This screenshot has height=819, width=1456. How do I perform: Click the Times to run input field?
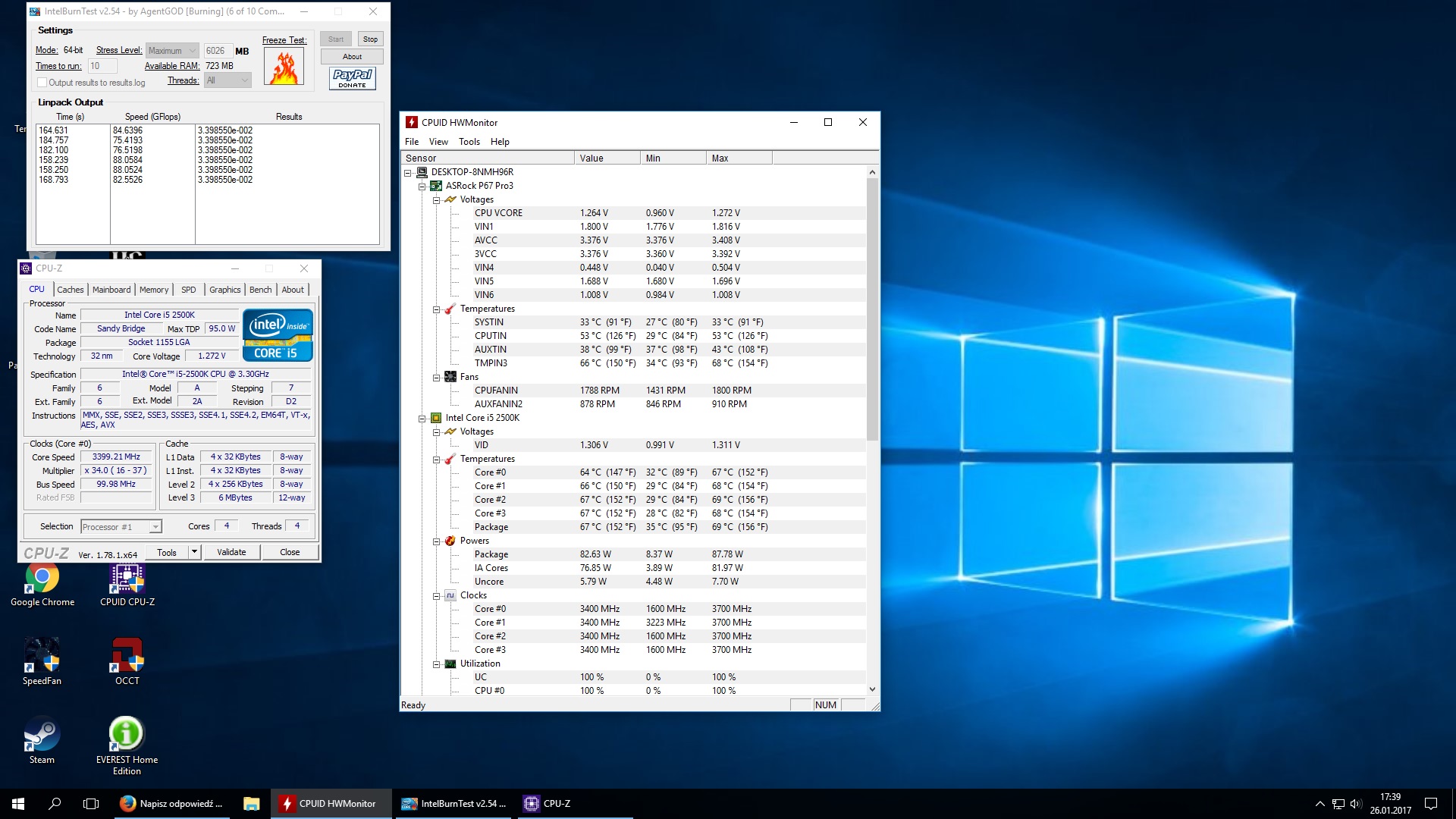click(x=102, y=66)
